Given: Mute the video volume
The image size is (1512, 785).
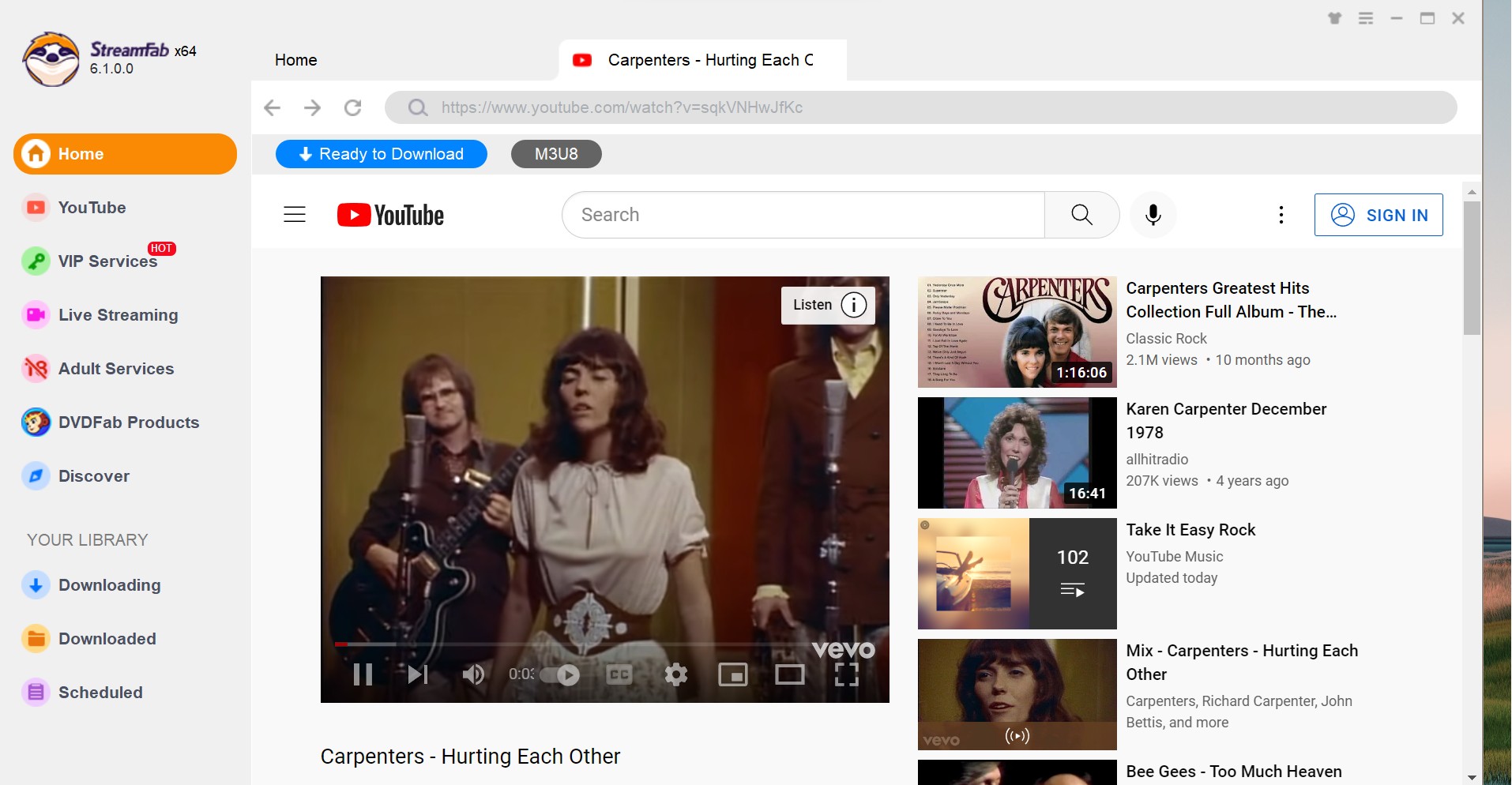Looking at the screenshot, I should coord(473,674).
